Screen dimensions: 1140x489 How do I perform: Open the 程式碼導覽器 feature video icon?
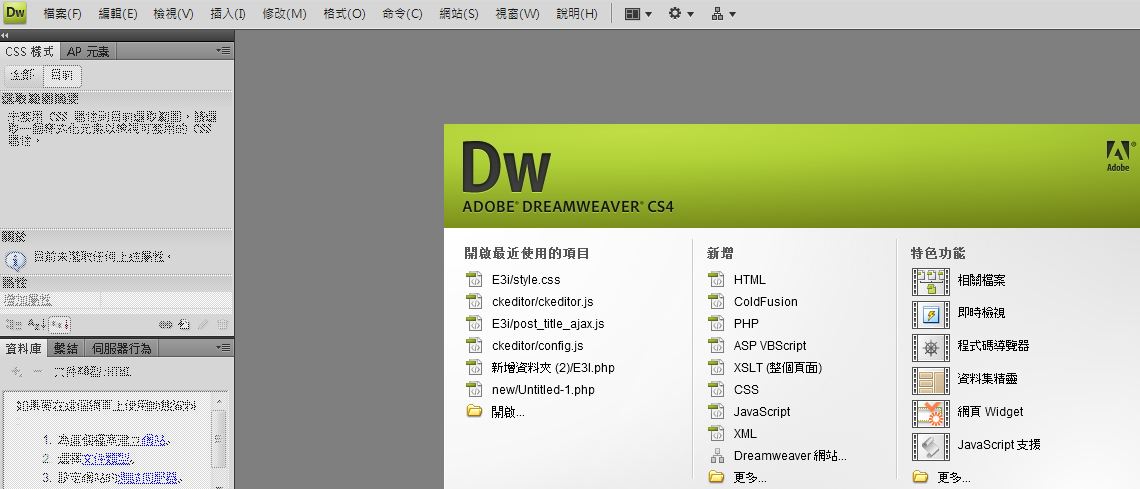click(931, 347)
